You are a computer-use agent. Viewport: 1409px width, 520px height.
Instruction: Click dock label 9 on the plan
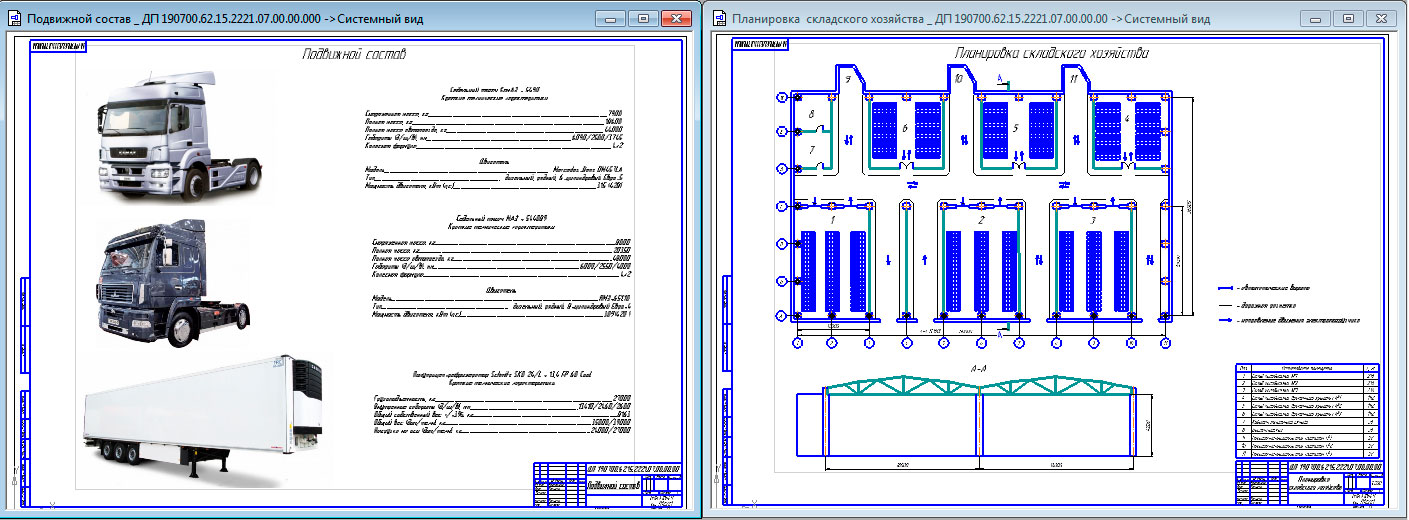pyautogui.click(x=846, y=78)
